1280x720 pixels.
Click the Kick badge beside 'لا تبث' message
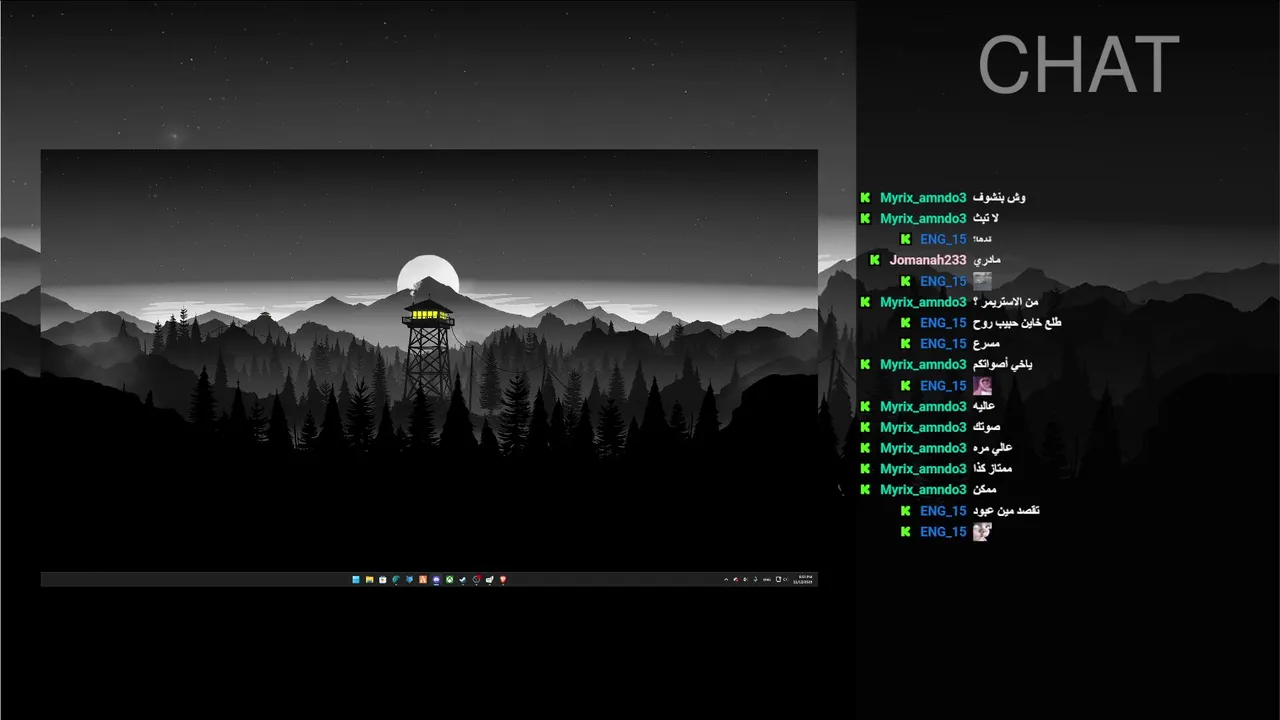point(865,218)
